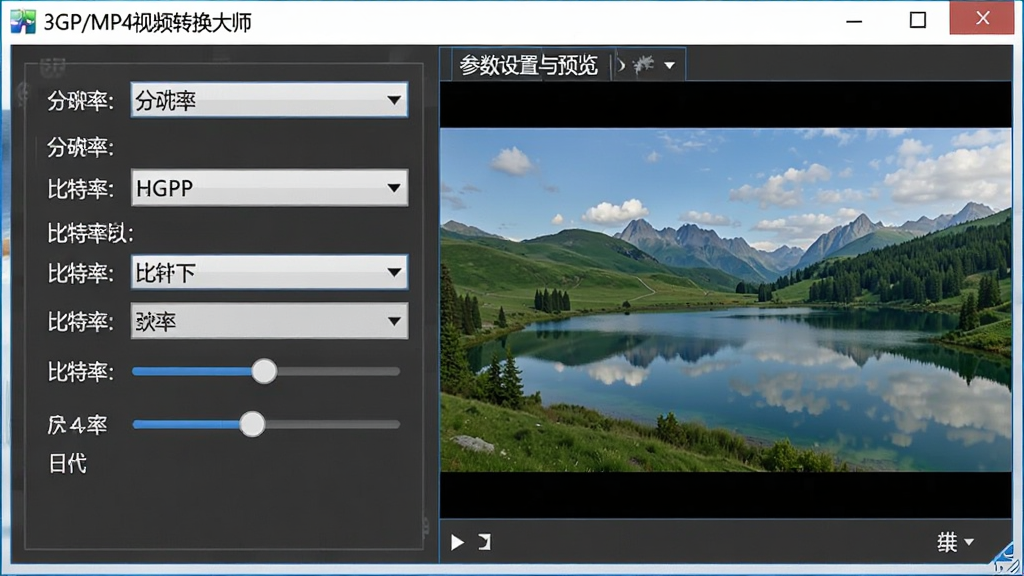Click the stop icon beside play
This screenshot has height=576, width=1024.
pyautogui.click(x=485, y=541)
